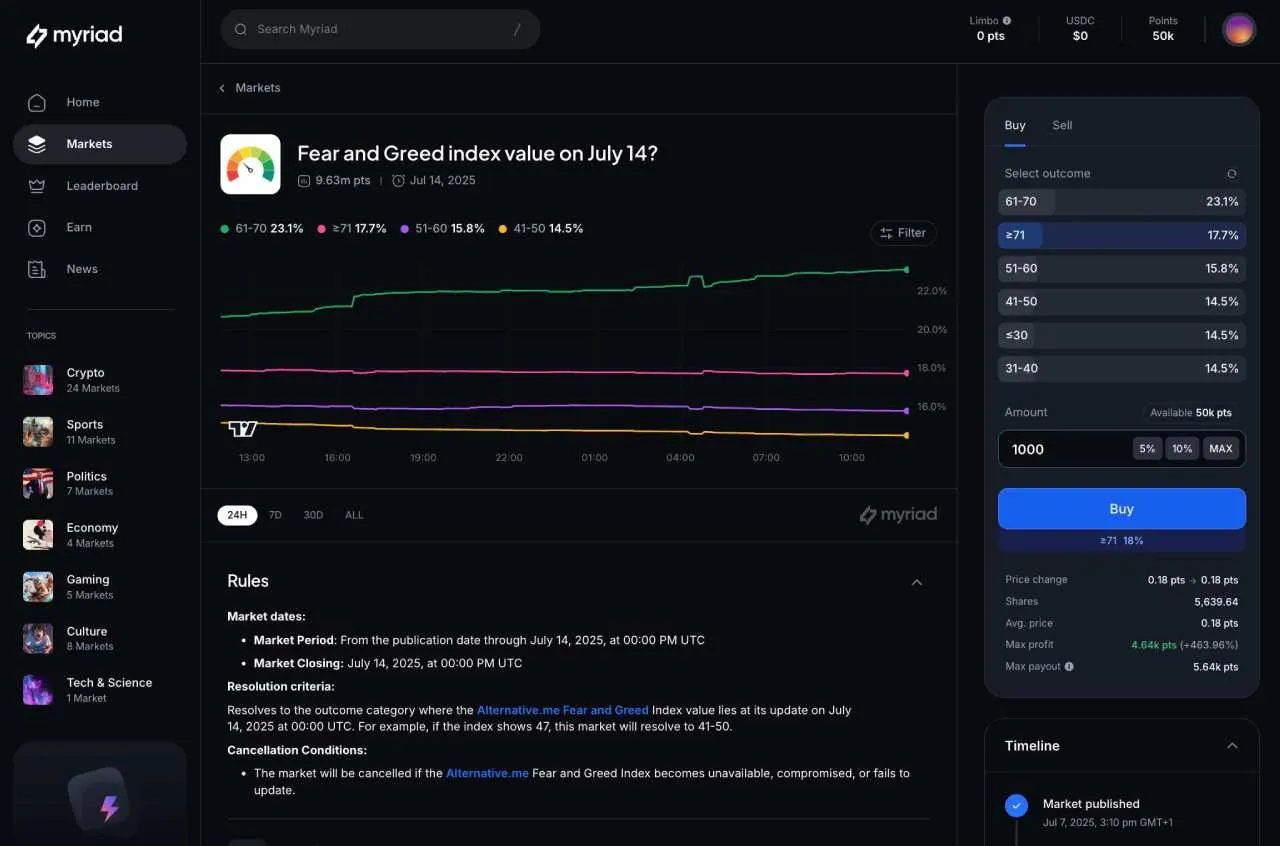Viewport: 1280px width, 846px height.
Task: Select the 51-60 outcome option
Action: pyautogui.click(x=1121, y=269)
